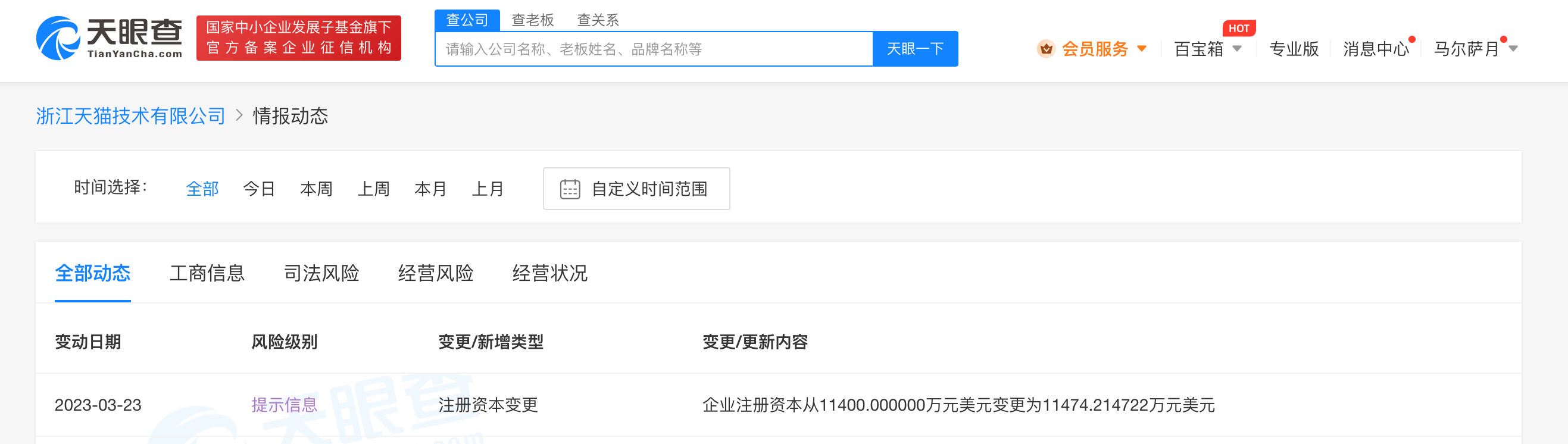Click the red official agency banner
Image resolution: width=1568 pixels, height=444 pixels.
[299, 37]
